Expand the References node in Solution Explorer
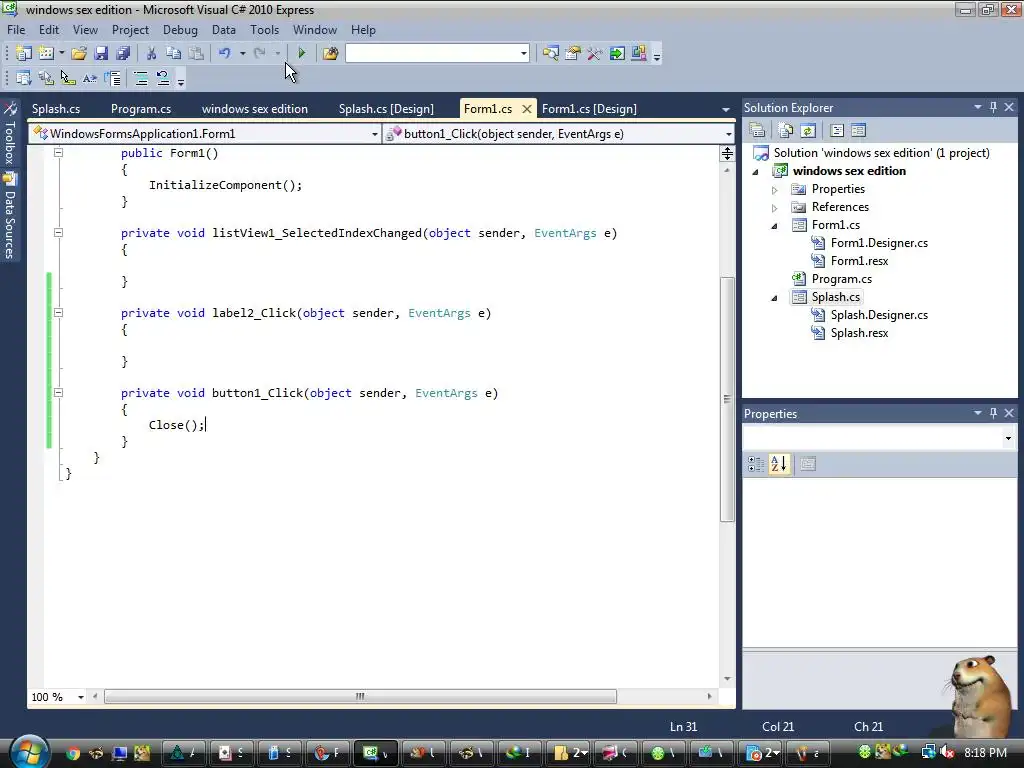 (x=775, y=208)
